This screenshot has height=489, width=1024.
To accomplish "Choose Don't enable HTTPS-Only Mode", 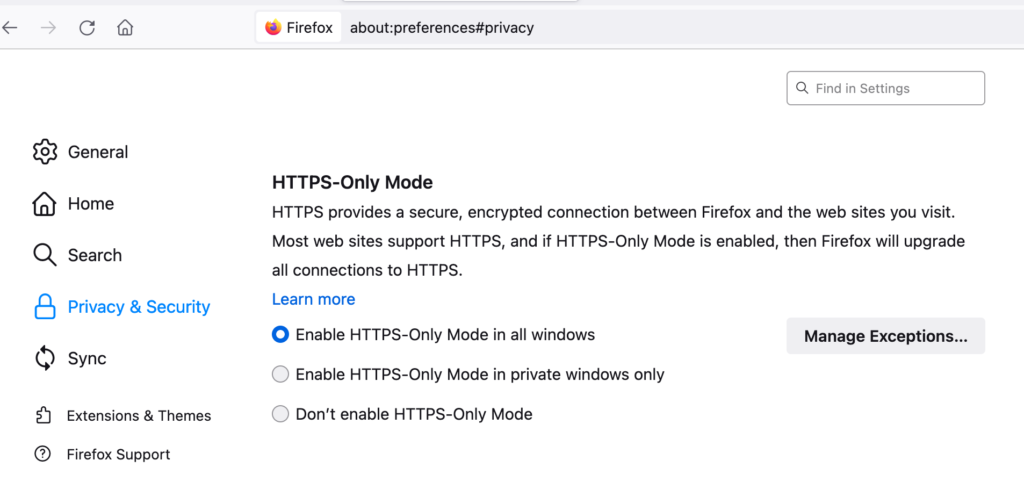I will coord(280,414).
